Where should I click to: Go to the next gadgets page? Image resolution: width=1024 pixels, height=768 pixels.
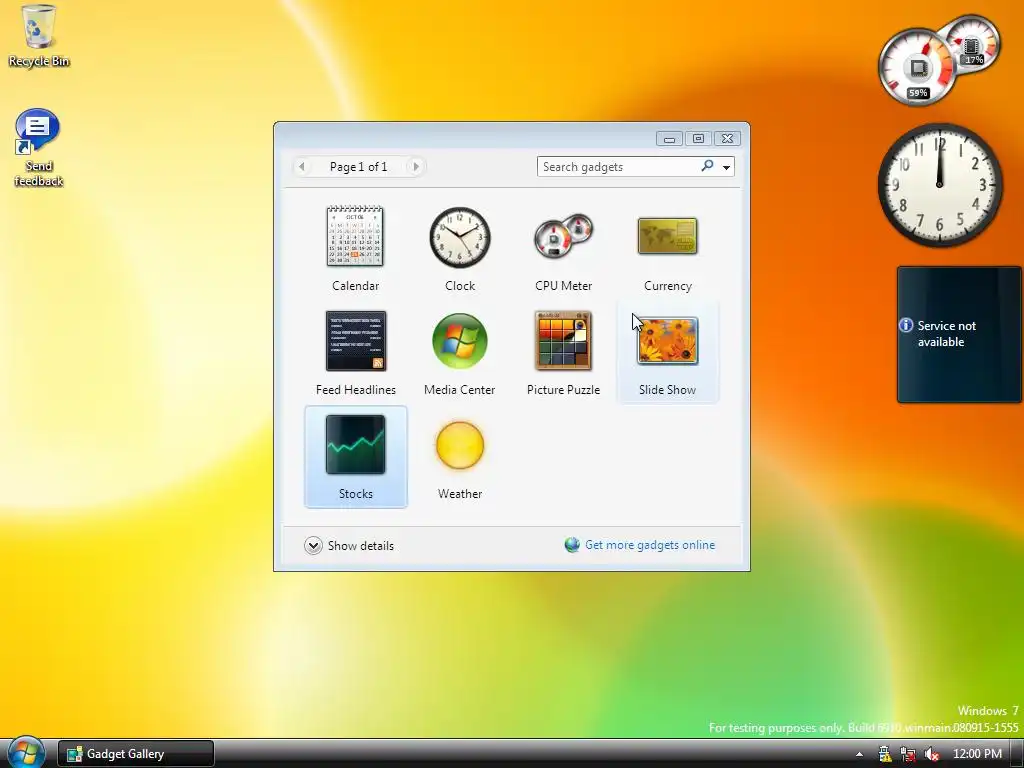click(x=415, y=167)
